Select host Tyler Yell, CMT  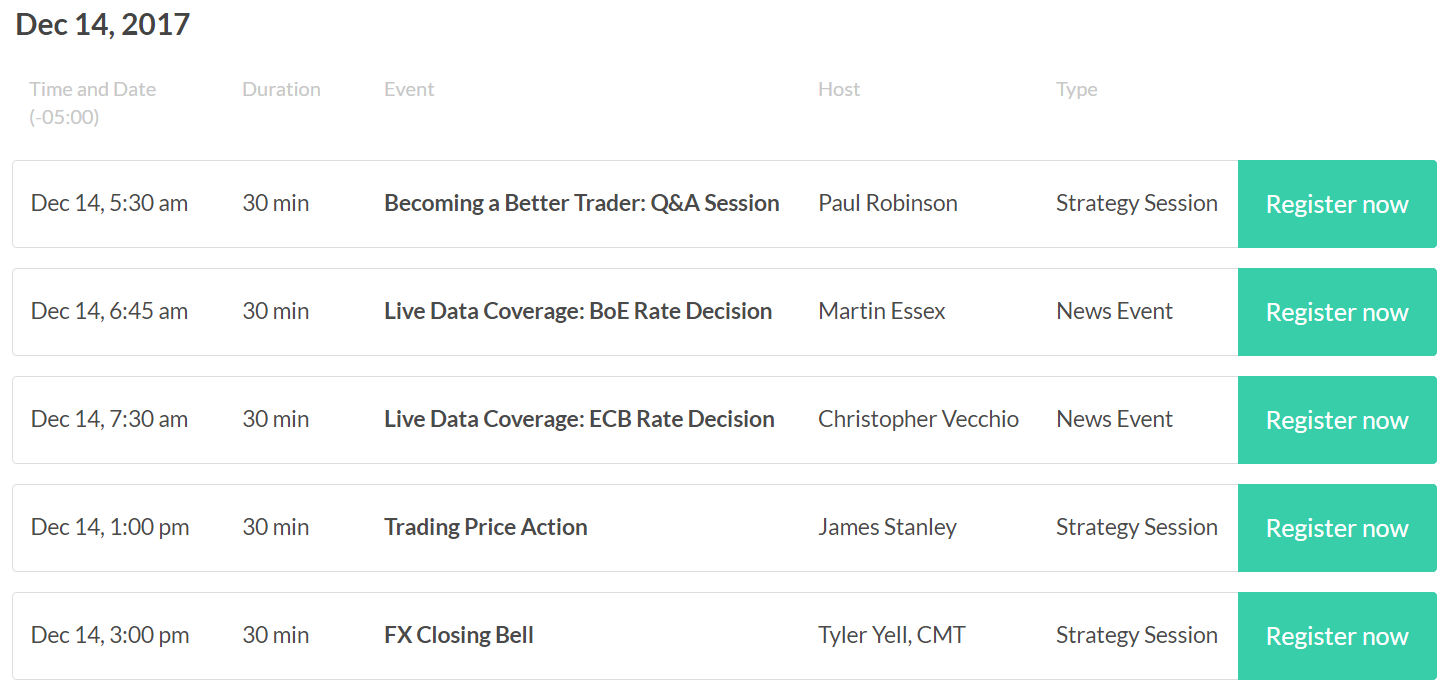(x=892, y=635)
